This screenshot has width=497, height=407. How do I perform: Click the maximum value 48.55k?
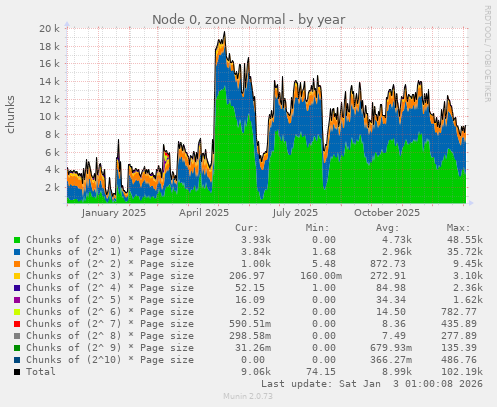pyautogui.click(x=465, y=240)
